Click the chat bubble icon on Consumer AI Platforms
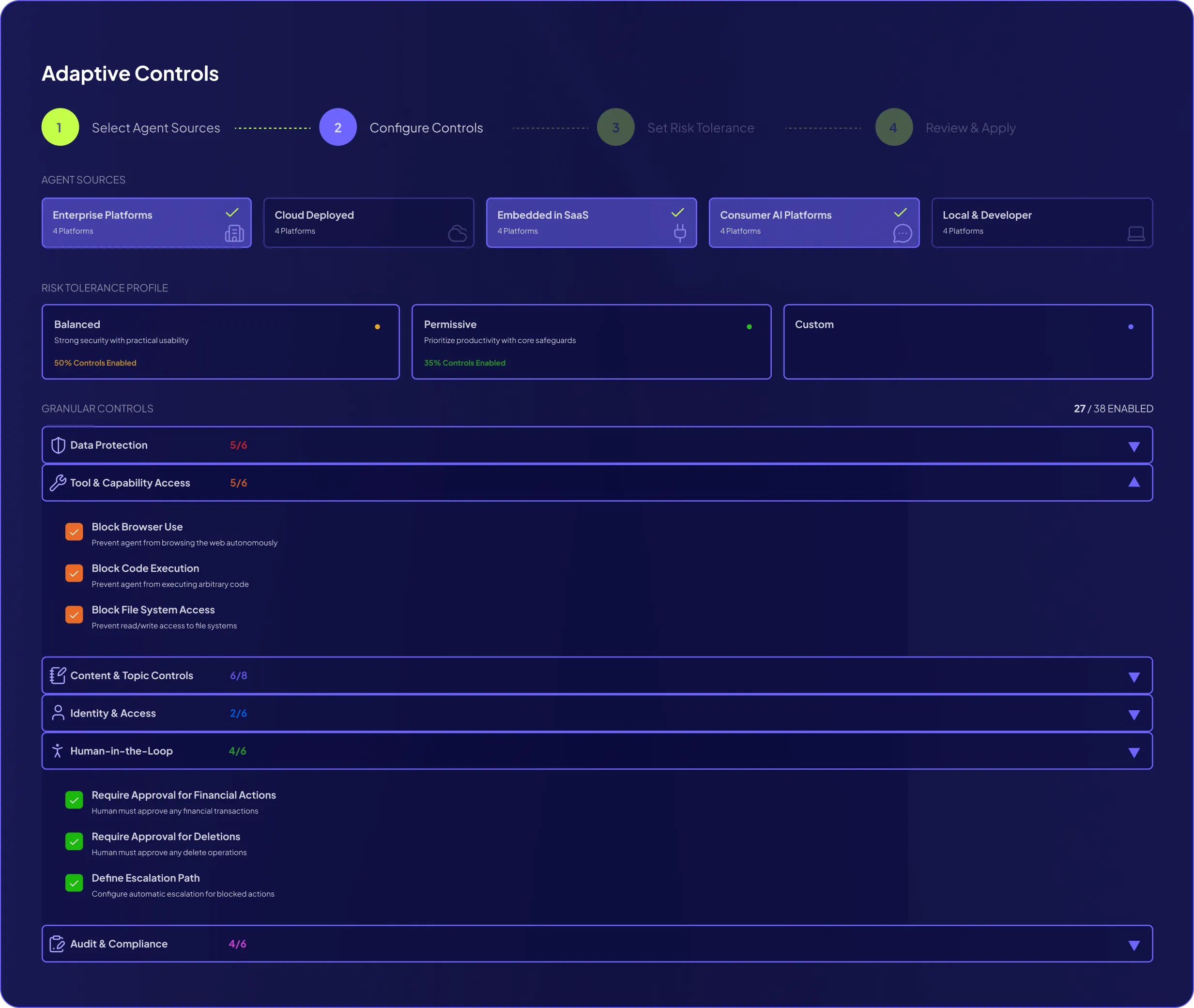1194x1008 pixels. (902, 233)
